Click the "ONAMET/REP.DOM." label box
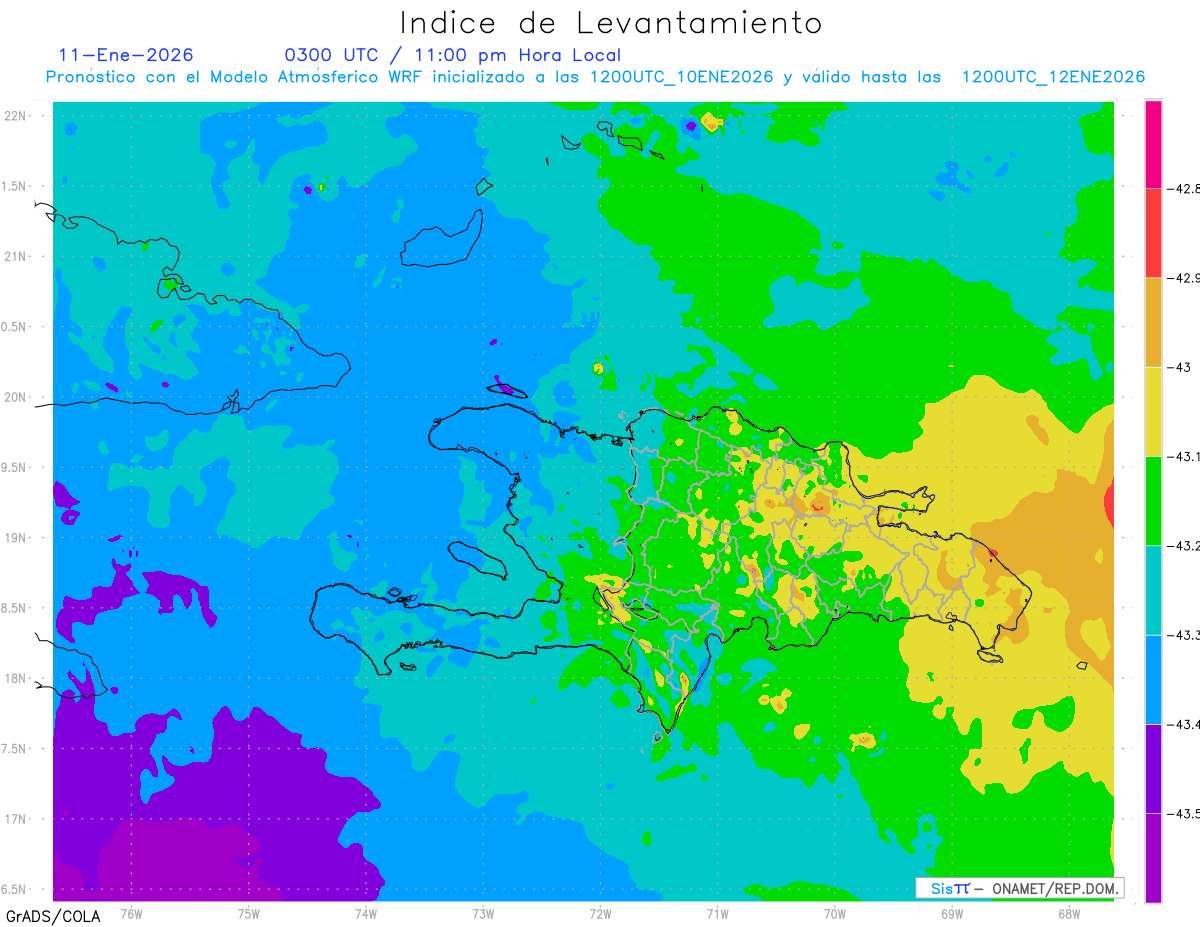 coord(1019,888)
